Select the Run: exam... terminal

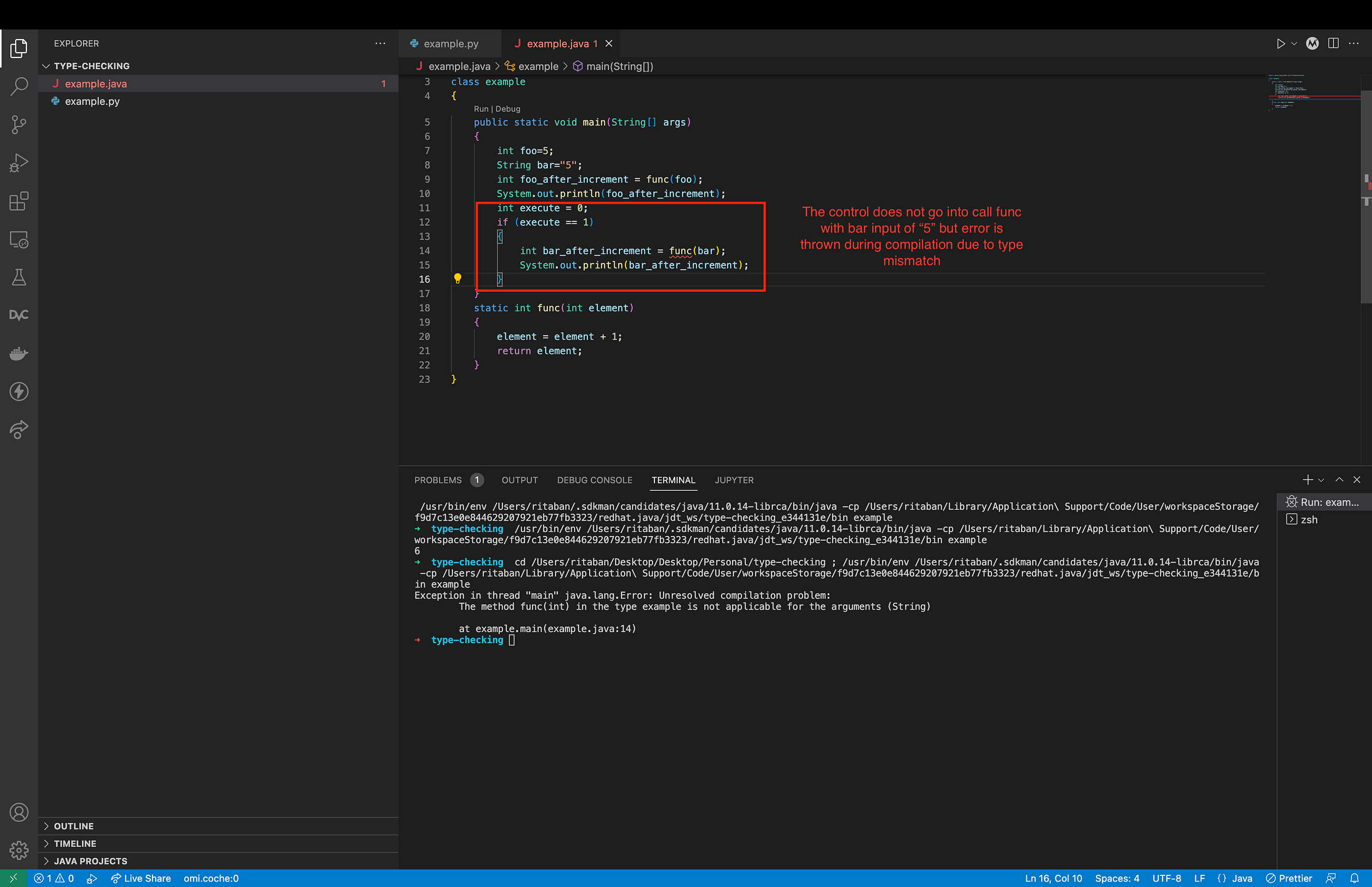pos(1323,502)
